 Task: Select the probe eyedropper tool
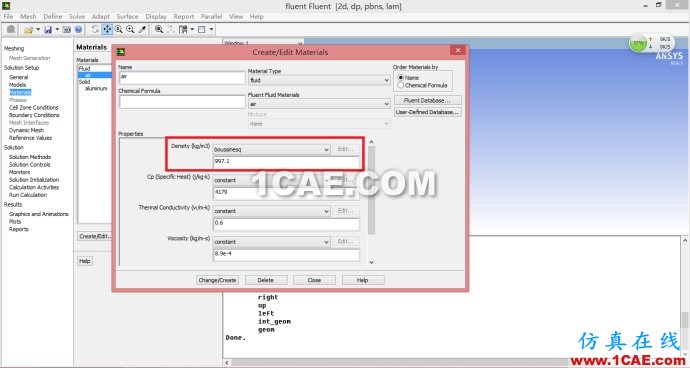tap(142, 29)
